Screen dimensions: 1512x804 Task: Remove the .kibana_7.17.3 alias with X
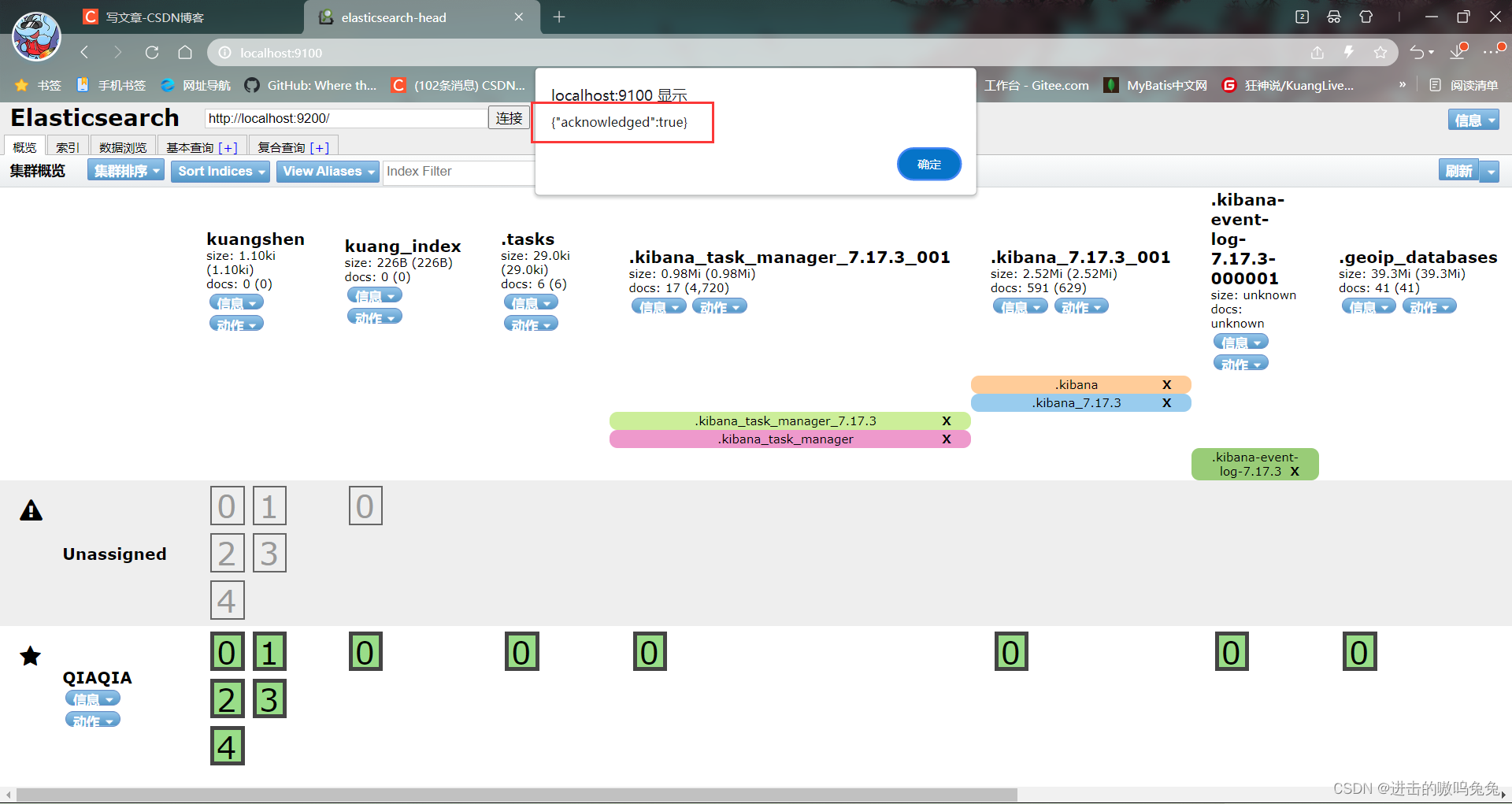click(x=1167, y=403)
